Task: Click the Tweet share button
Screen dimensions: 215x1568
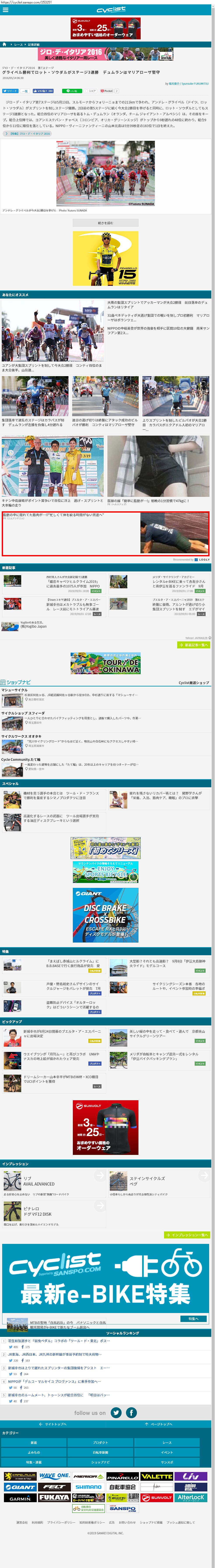Action: [x=10, y=91]
